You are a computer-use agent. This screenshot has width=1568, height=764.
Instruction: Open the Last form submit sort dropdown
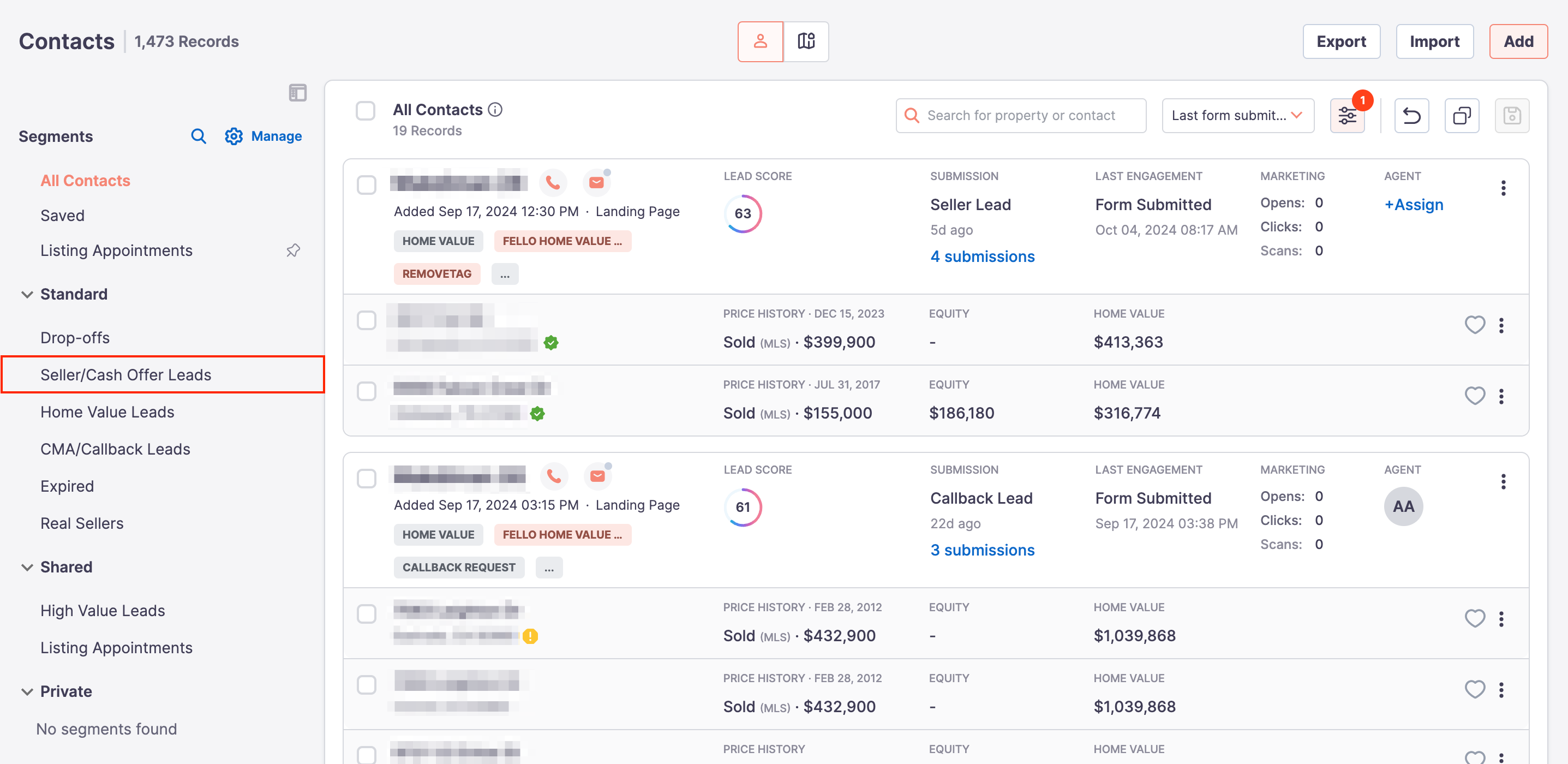coord(1237,116)
